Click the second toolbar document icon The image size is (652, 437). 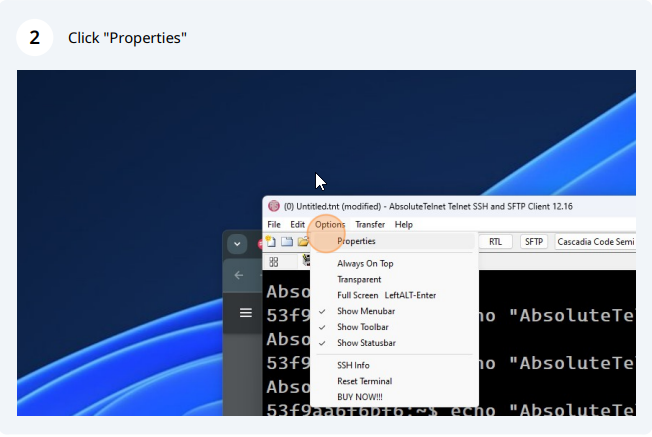[287, 242]
